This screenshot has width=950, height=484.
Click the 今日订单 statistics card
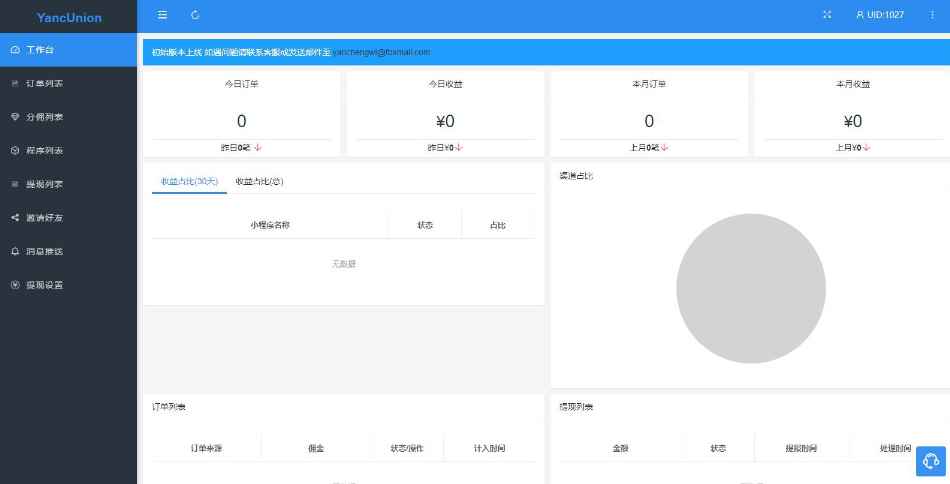click(x=241, y=113)
